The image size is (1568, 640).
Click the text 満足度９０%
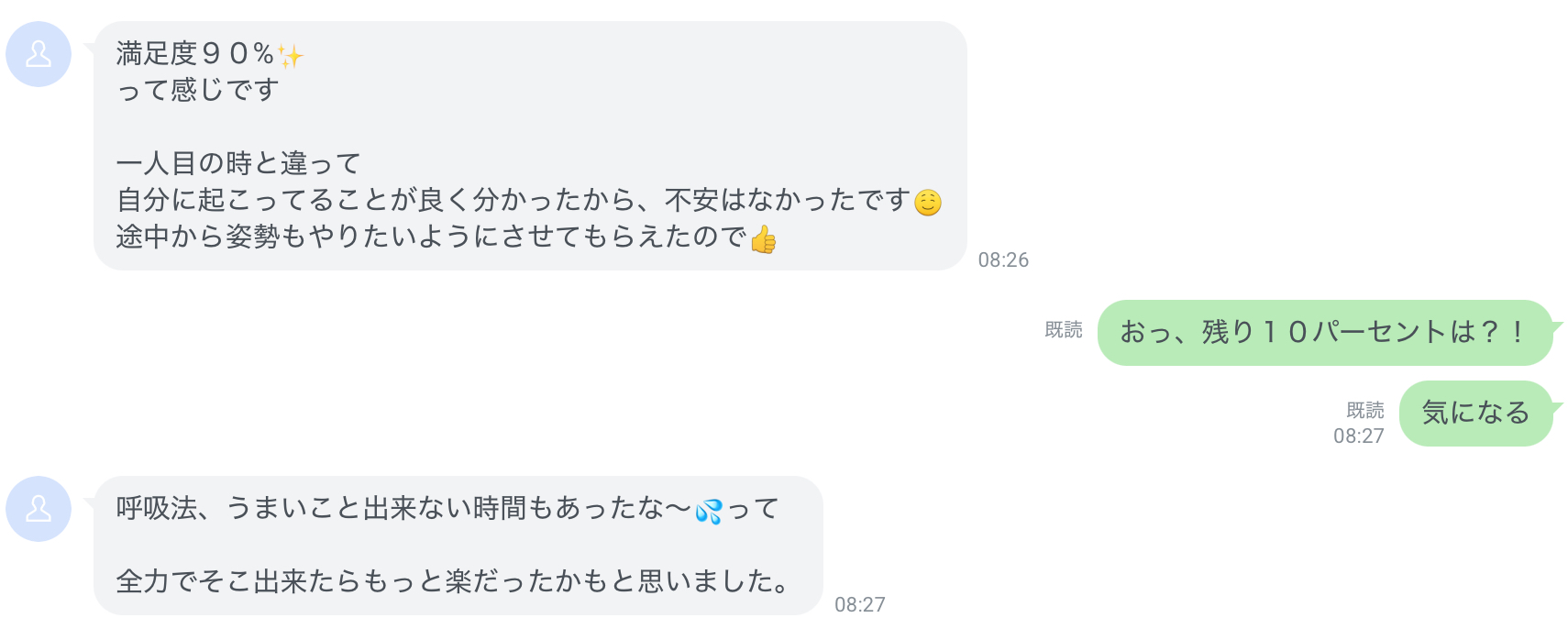point(194,54)
